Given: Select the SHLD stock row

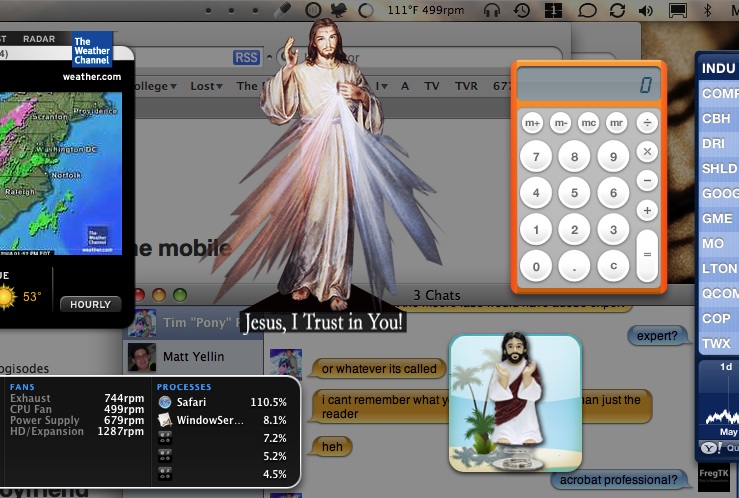Looking at the screenshot, I should click(x=718, y=168).
